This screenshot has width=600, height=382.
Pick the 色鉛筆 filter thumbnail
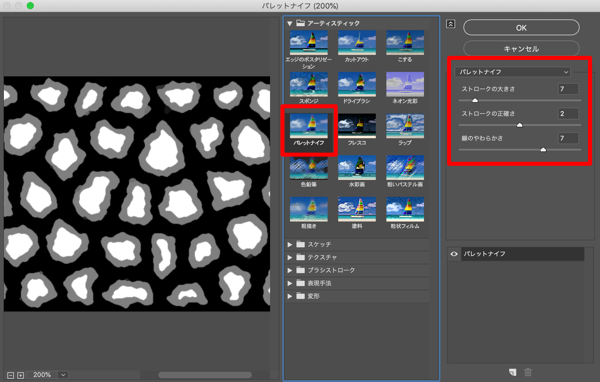[x=309, y=167]
